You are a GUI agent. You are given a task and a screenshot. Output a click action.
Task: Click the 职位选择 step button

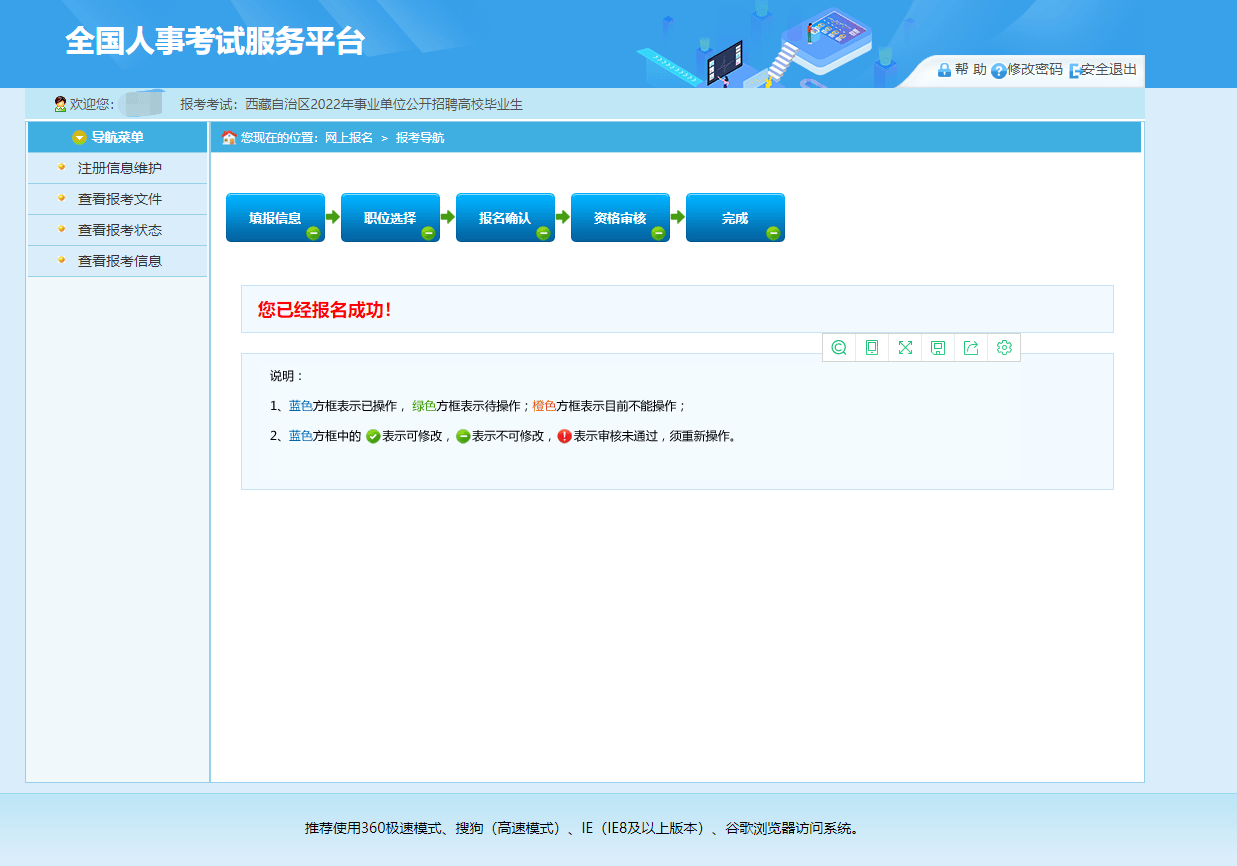(390, 218)
